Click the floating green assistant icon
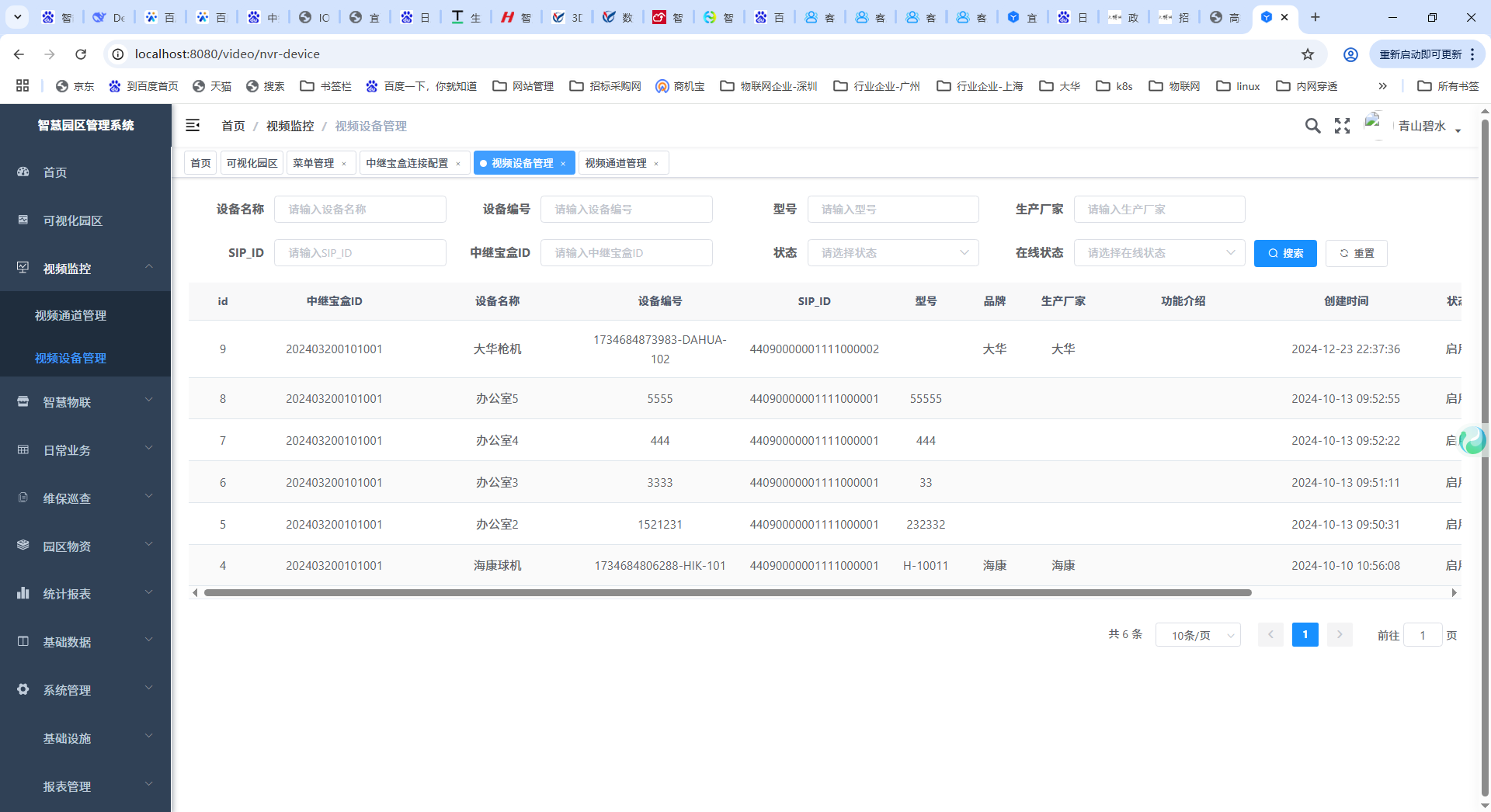Image resolution: width=1491 pixels, height=812 pixels. (1472, 440)
